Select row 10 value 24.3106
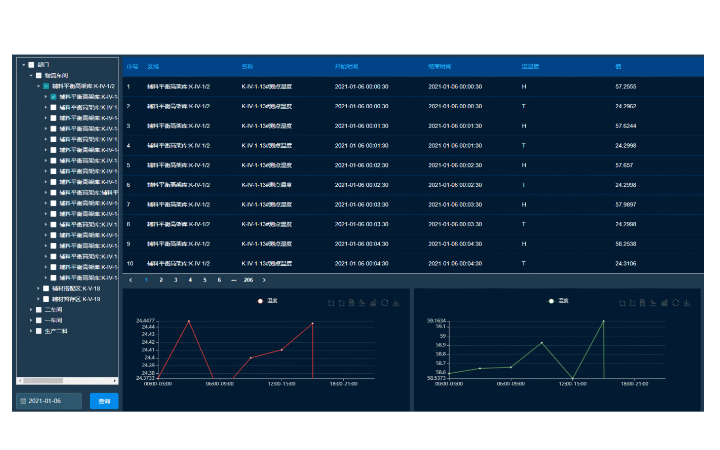The image size is (720, 450). [626, 264]
